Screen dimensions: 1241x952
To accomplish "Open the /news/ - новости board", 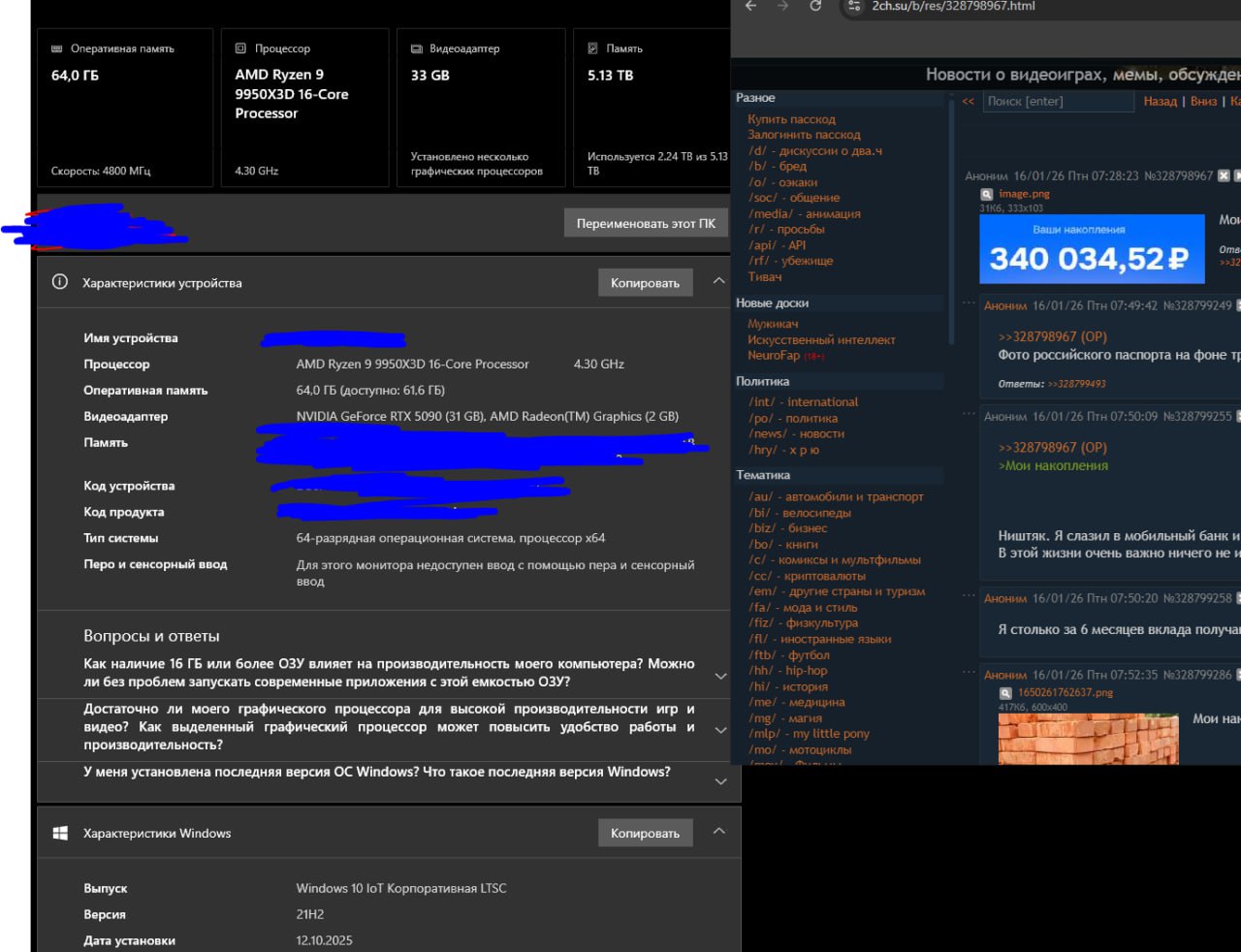I will point(796,433).
